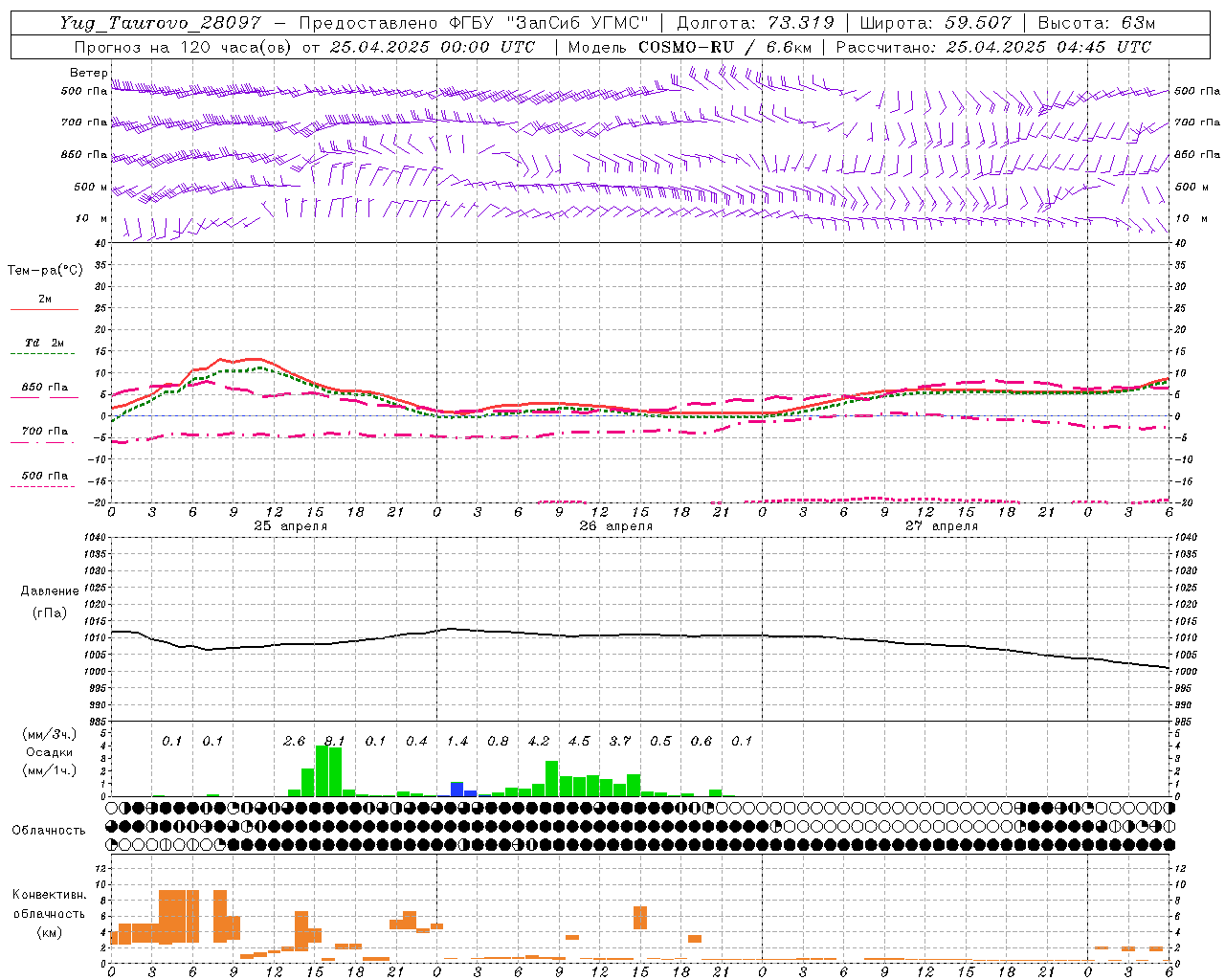Image resolution: width=1225 pixels, height=980 pixels.
Task: Click the 2.6 precipitation total value
Action: pos(294,741)
